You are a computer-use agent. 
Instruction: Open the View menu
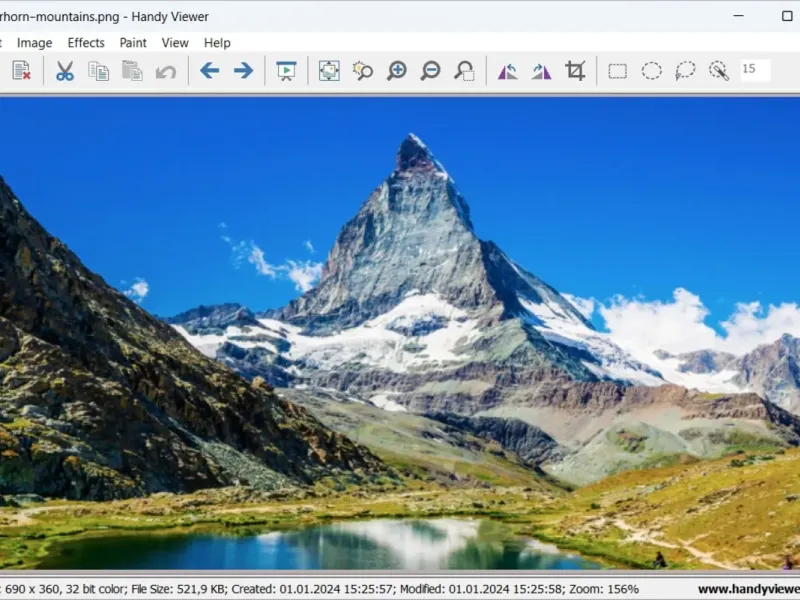coord(175,43)
